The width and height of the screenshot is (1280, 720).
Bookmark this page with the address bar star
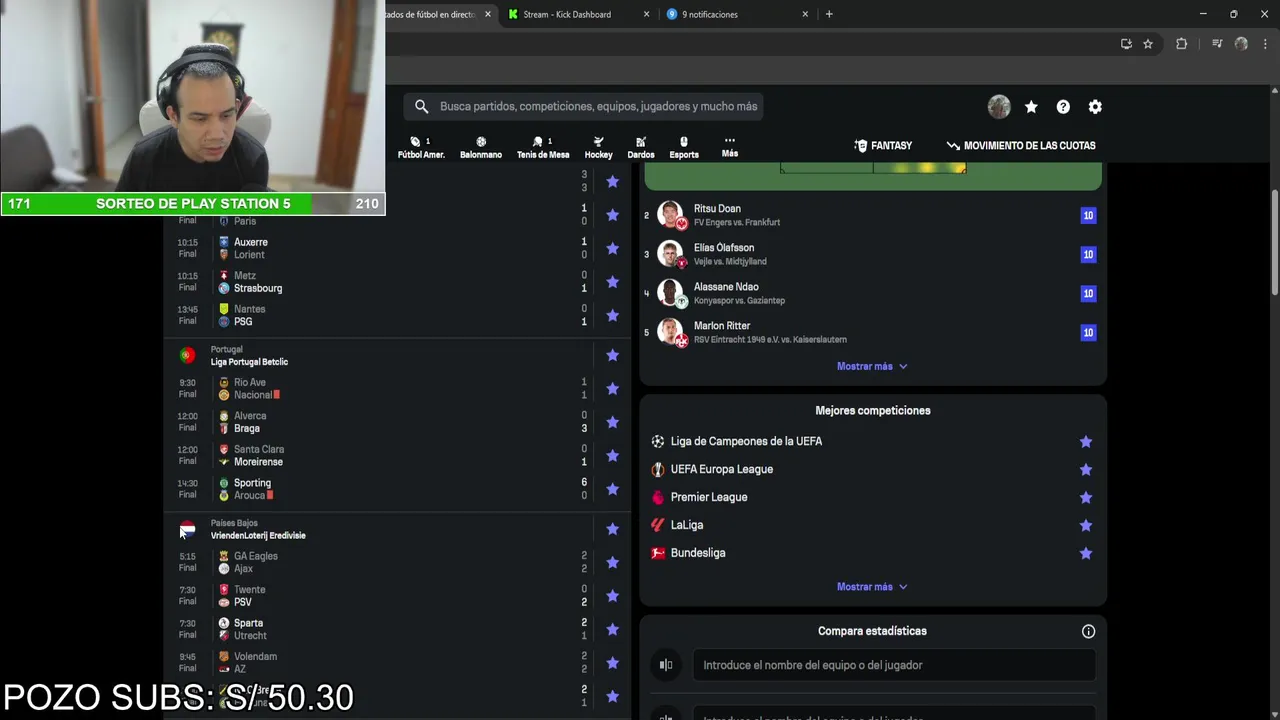coord(1148,44)
